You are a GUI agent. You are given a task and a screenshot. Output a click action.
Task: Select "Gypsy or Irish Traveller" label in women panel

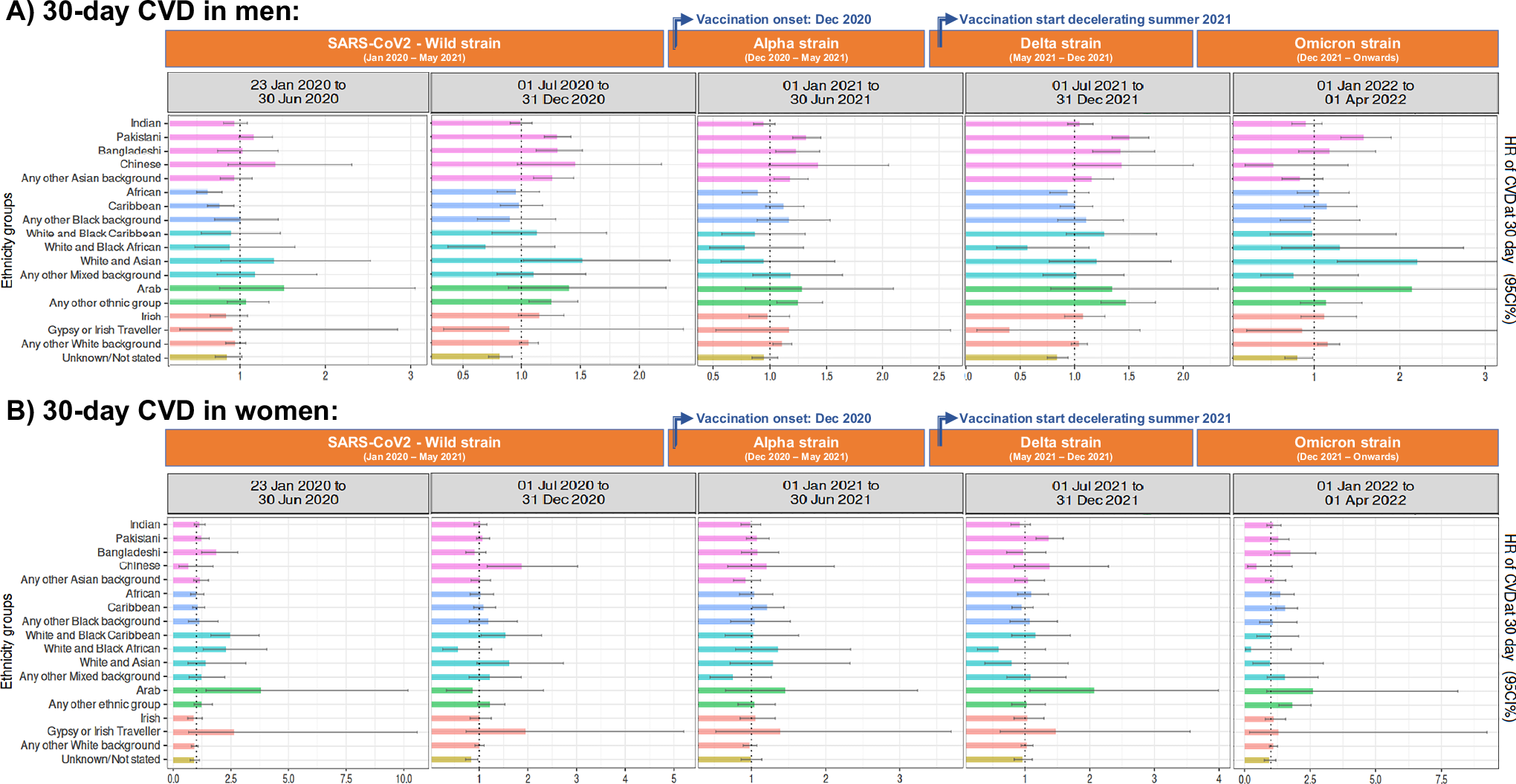pos(103,731)
